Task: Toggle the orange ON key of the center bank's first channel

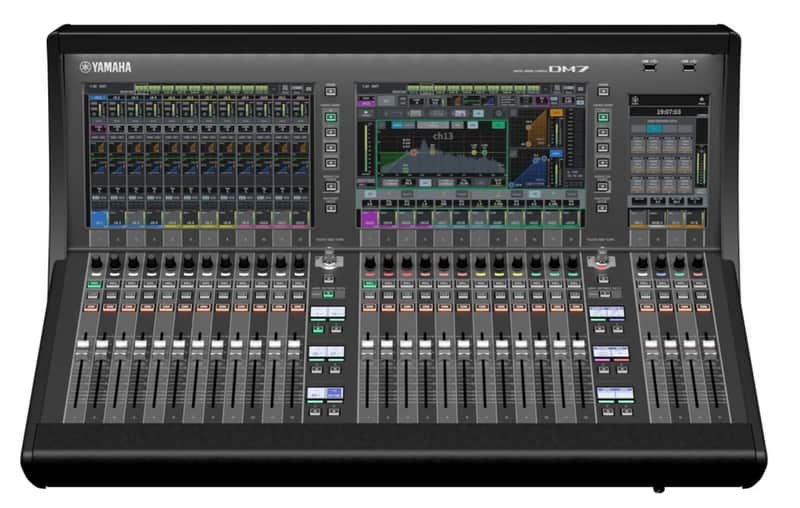Action: pyautogui.click(x=368, y=308)
